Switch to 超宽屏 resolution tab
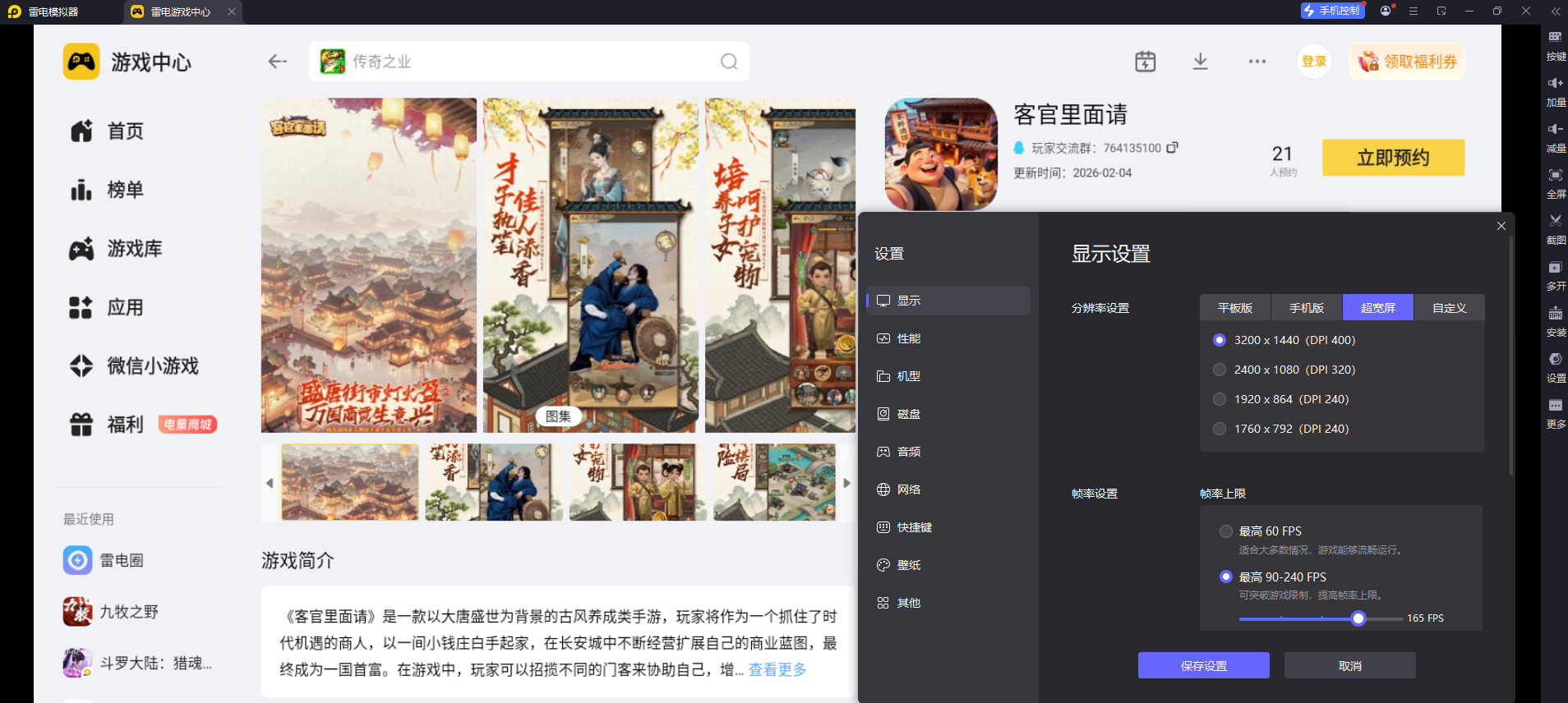The height and width of the screenshot is (703, 1568). (1378, 308)
